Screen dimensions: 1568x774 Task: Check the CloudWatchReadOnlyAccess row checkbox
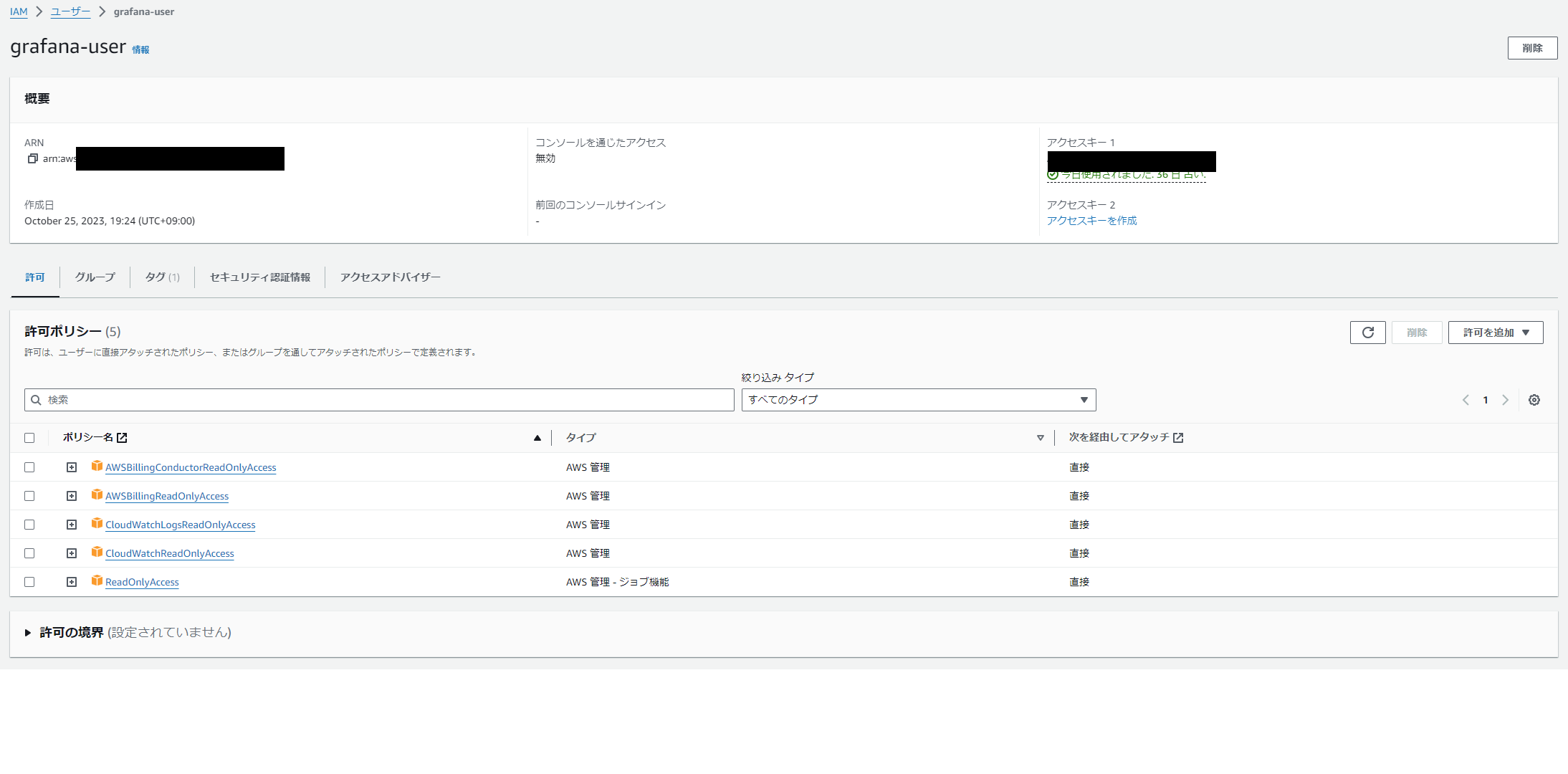(x=29, y=553)
